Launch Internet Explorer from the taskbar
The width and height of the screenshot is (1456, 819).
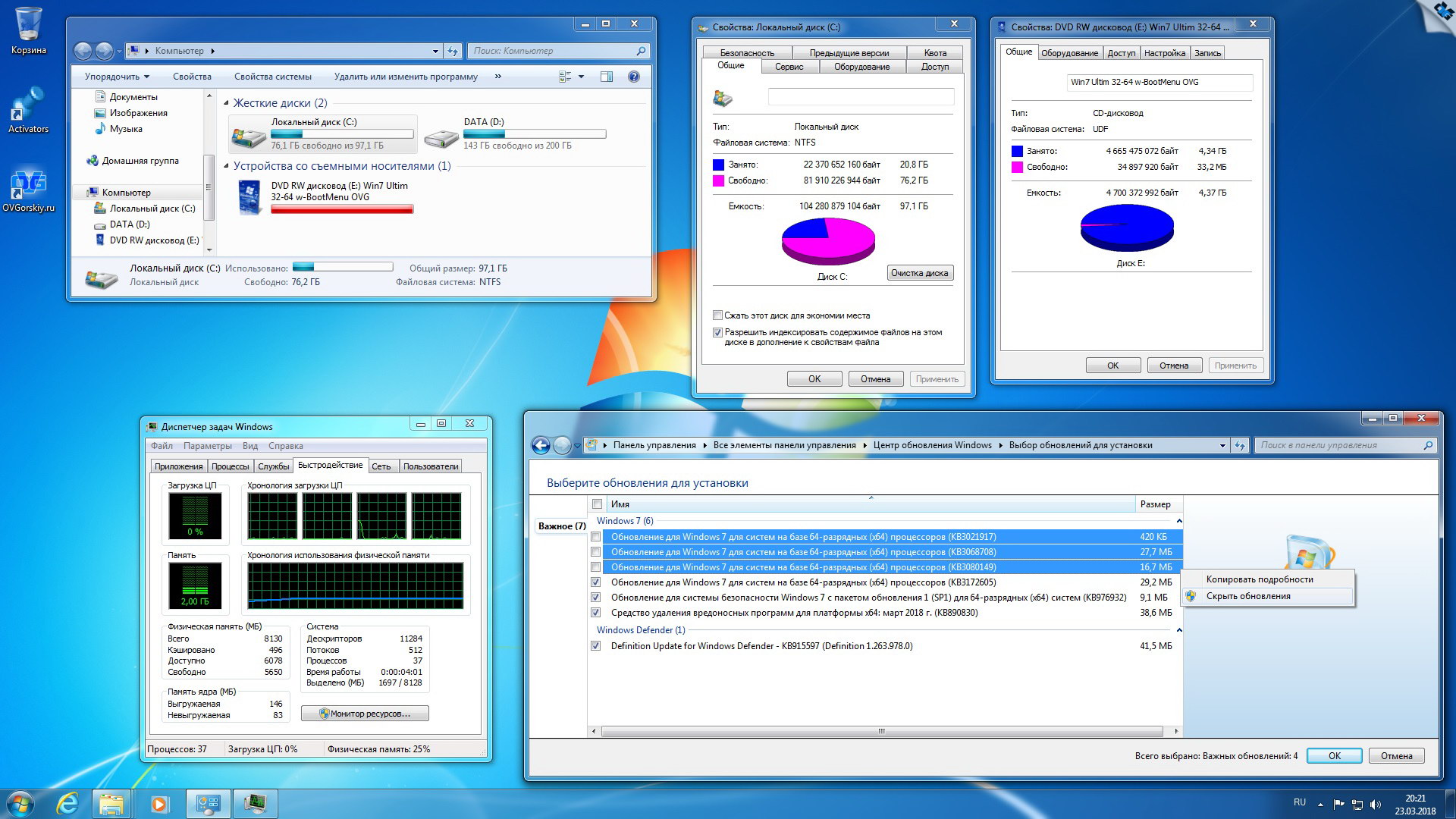coord(68,803)
